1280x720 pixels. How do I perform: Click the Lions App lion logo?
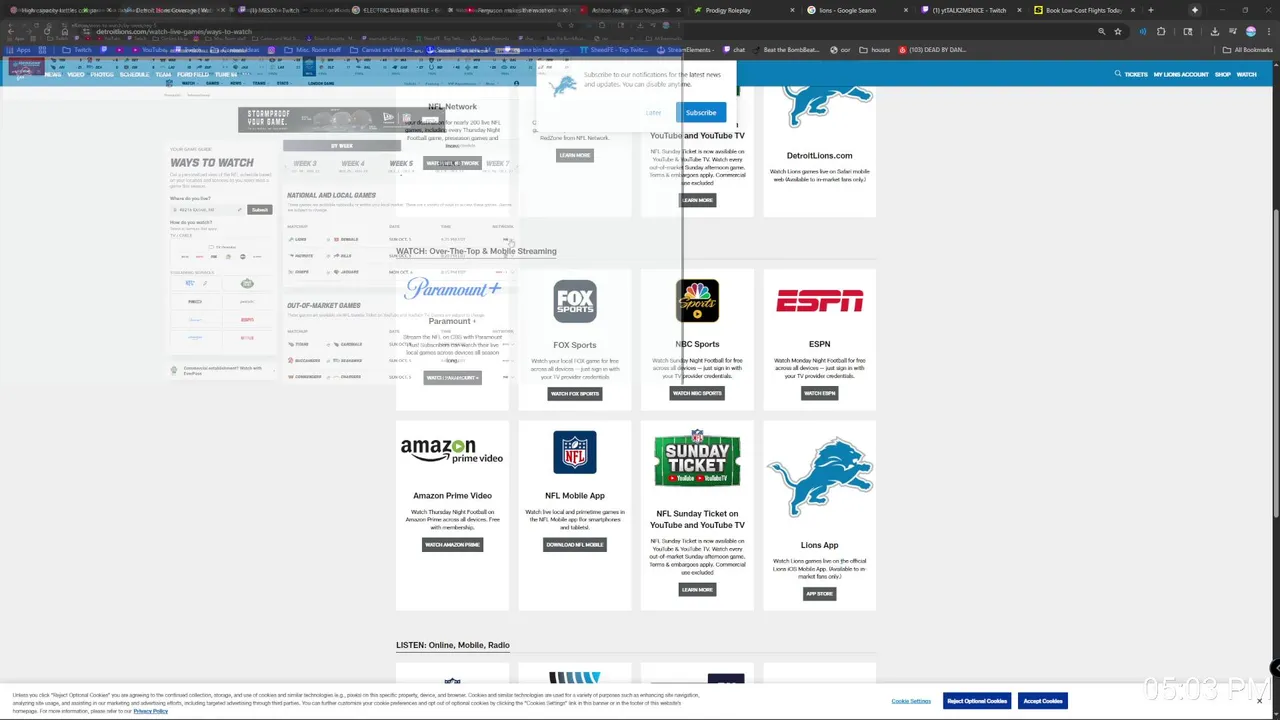(x=819, y=478)
